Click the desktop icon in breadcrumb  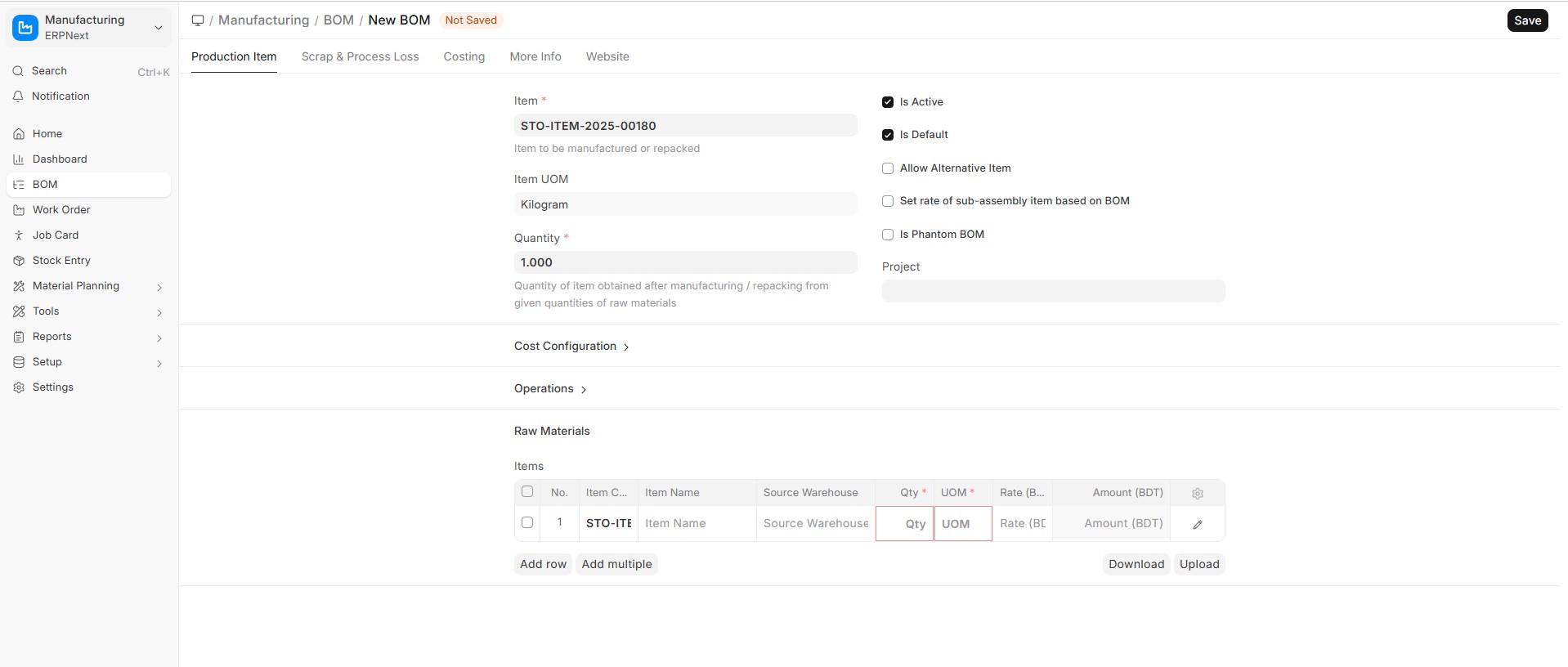pyautogui.click(x=197, y=20)
